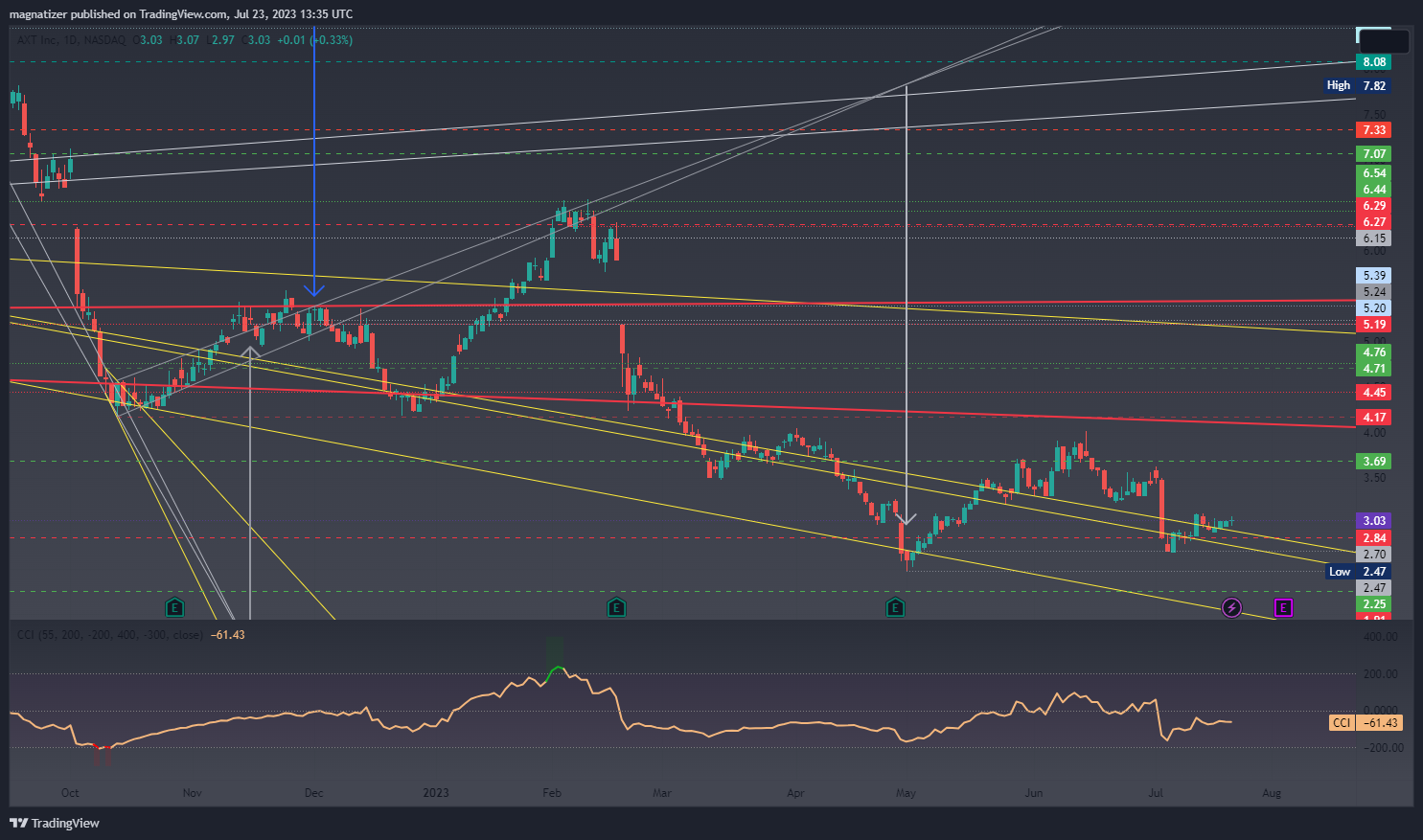Screen dimensions: 1423x840
Task: Click the AXT Inc symbol title in legend
Action: point(72,40)
